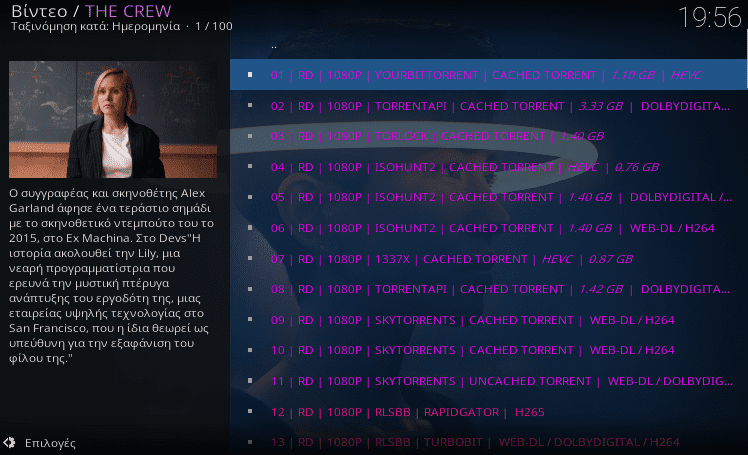Choose source 03 TORLOCK cached torrent

pyautogui.click(x=488, y=136)
